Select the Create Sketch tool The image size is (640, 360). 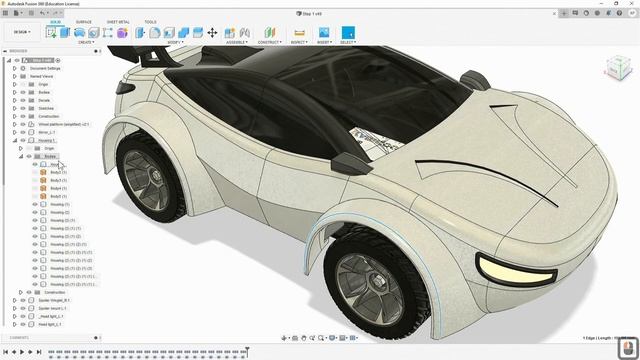(51, 32)
